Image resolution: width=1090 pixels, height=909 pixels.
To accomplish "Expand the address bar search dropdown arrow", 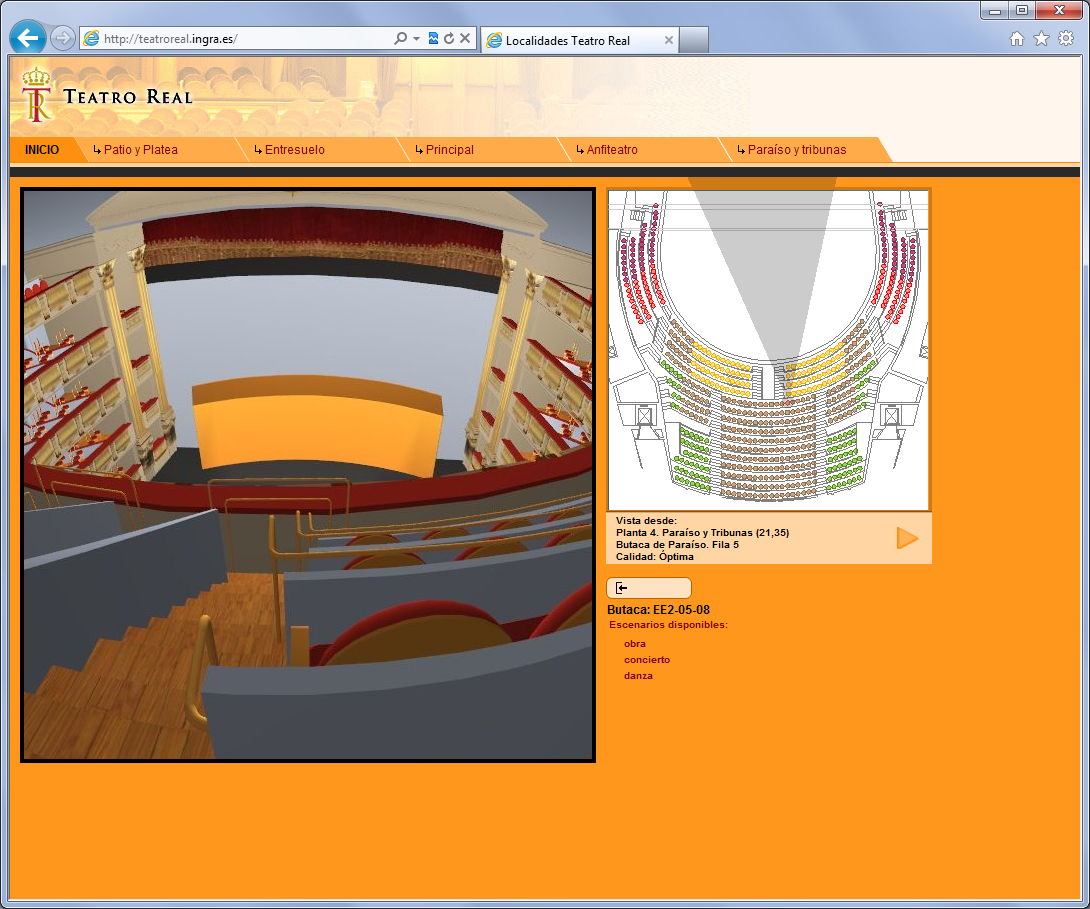I will (416, 39).
